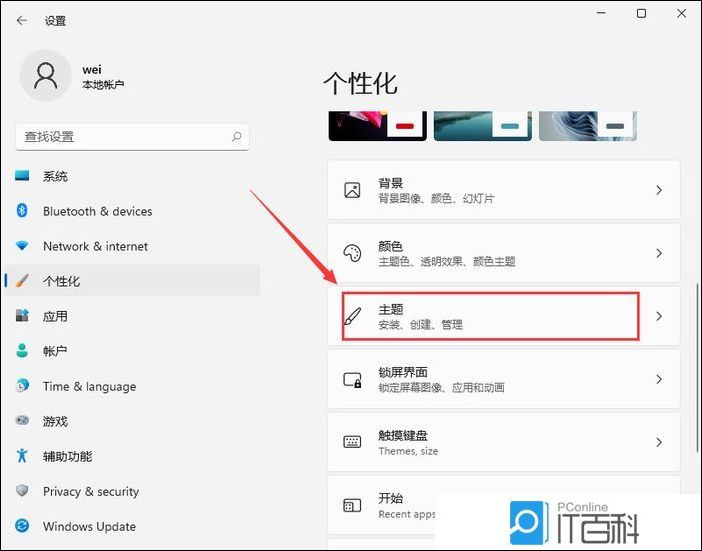The width and height of the screenshot is (702, 551).
Task: Select 辅助功能 in the sidebar
Action: [x=133, y=456]
